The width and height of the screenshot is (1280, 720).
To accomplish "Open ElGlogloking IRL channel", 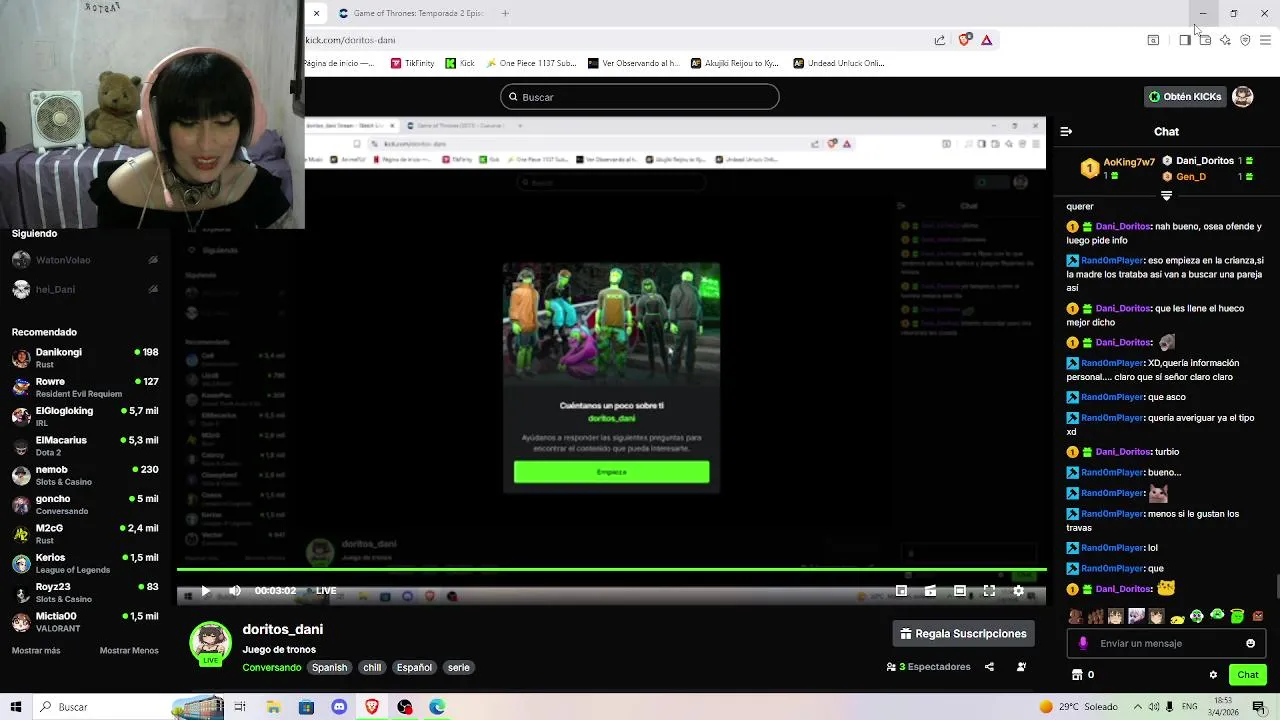I will tap(85, 417).
